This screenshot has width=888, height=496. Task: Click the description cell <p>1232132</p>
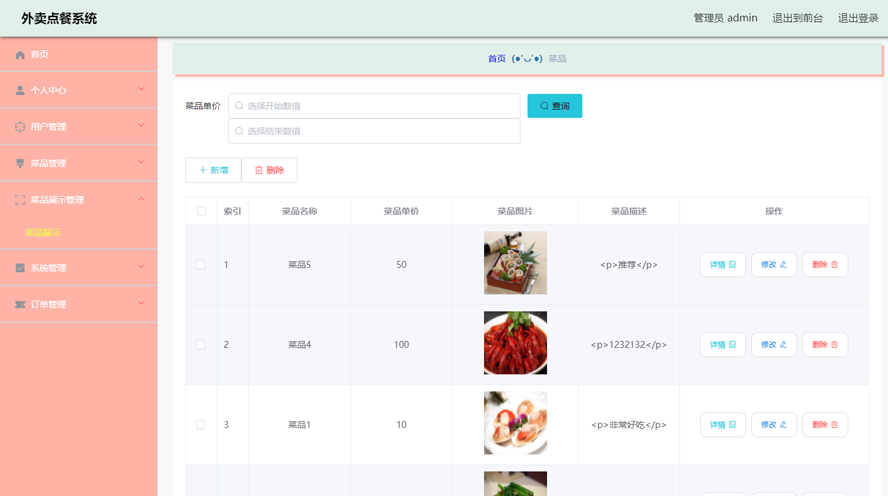tap(629, 345)
